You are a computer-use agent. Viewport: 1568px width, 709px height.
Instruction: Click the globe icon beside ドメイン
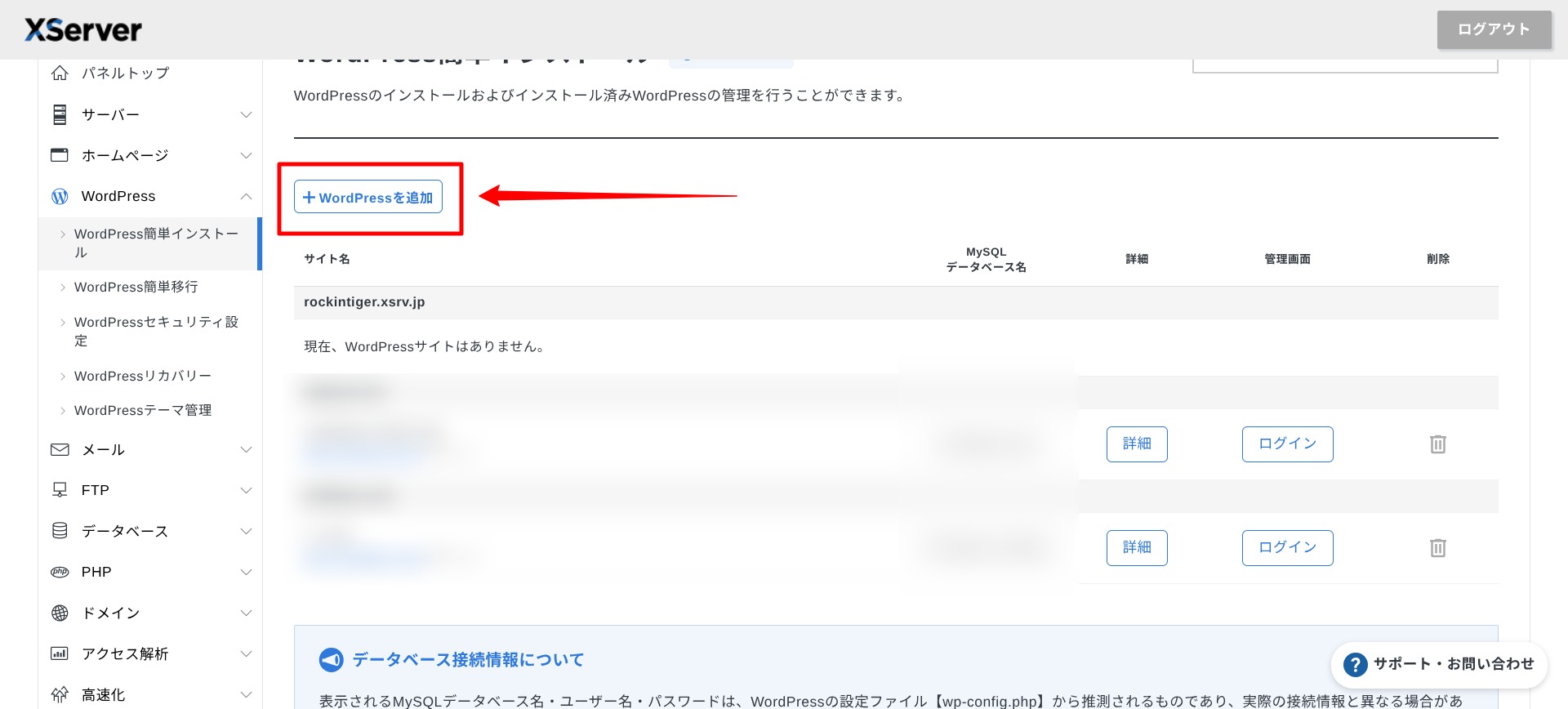pos(60,613)
